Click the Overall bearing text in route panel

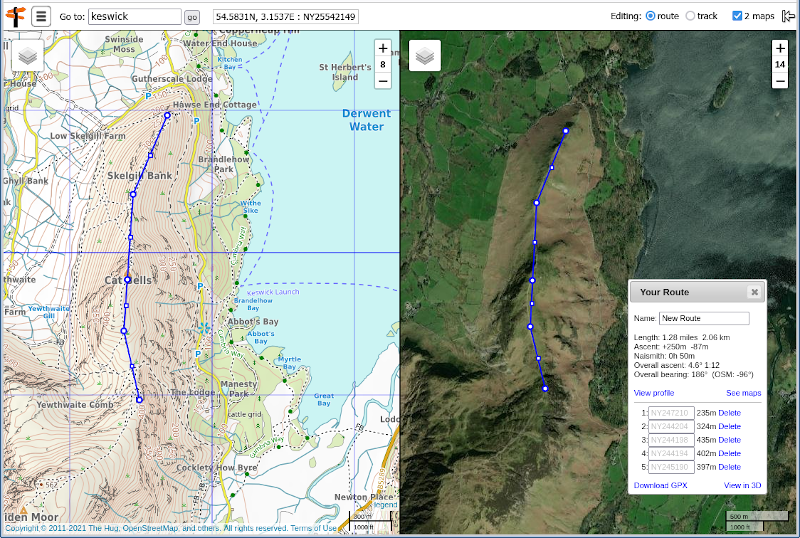tap(693, 375)
